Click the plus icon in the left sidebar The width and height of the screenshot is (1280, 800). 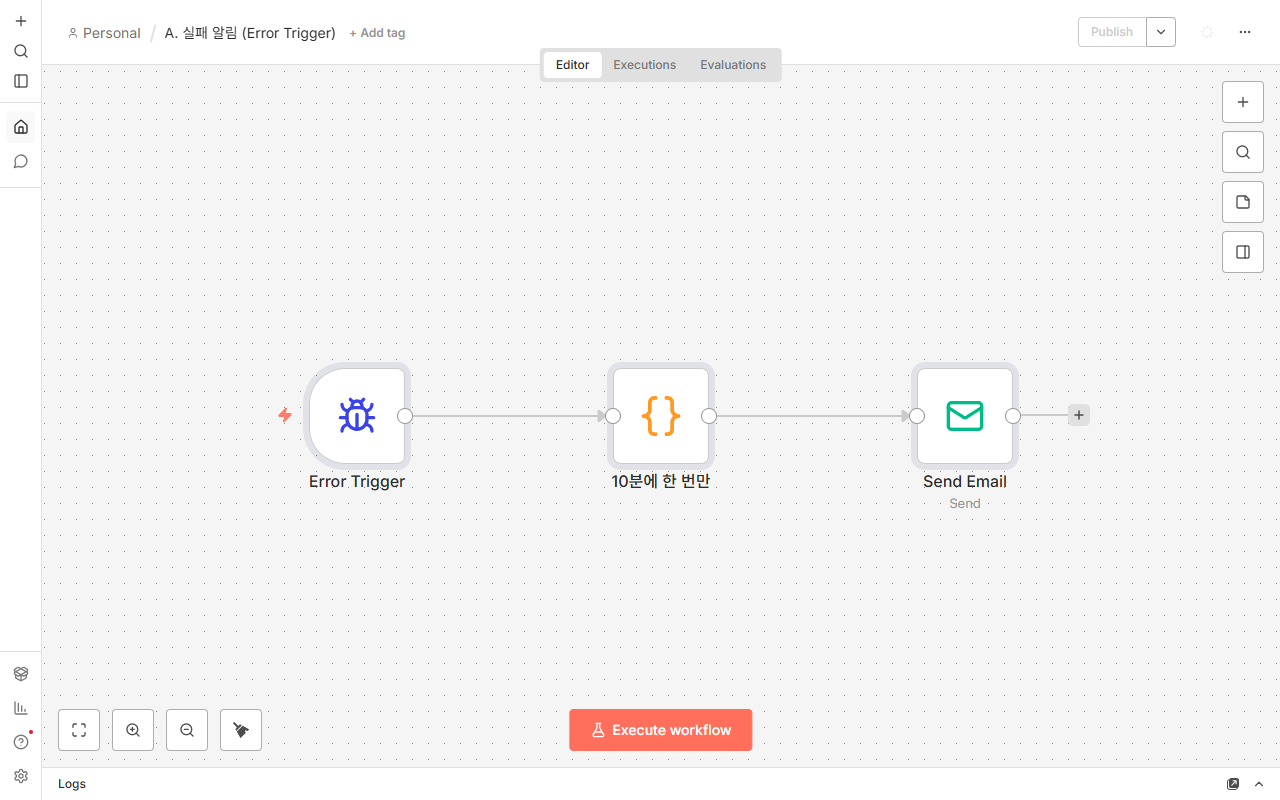coord(21,21)
